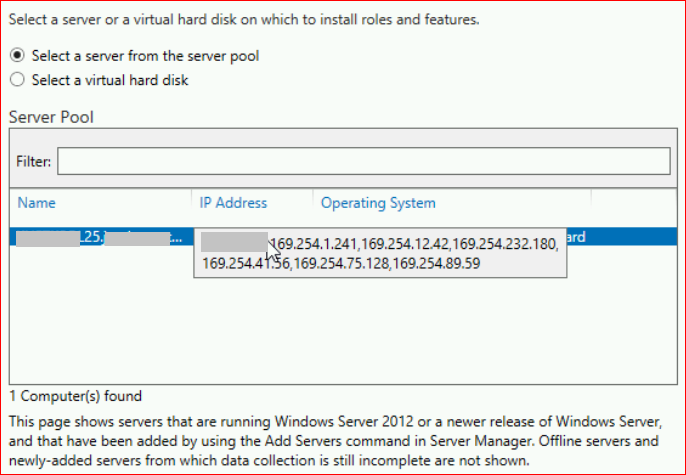Click the '1 Computer(s) found' status text
Screen dimensions: 686x475
coord(75,396)
